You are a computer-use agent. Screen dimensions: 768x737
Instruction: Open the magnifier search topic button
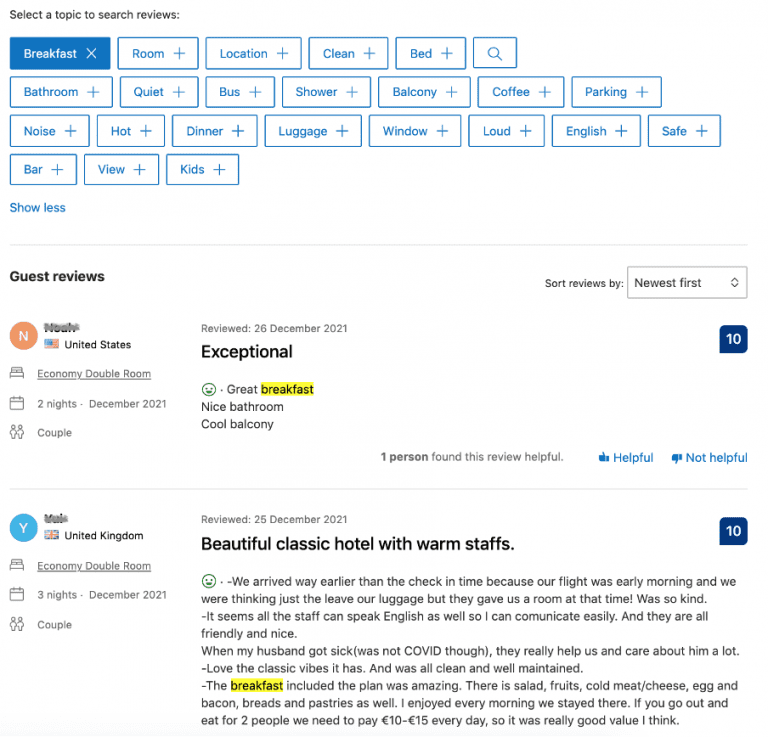[x=495, y=53]
